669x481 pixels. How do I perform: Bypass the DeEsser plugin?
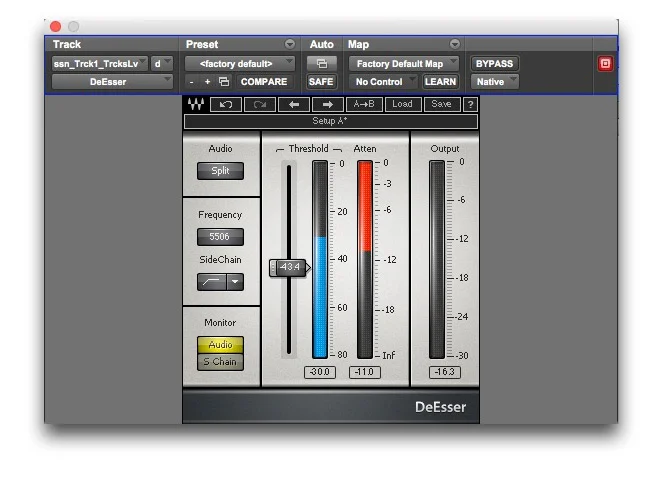pyautogui.click(x=494, y=64)
